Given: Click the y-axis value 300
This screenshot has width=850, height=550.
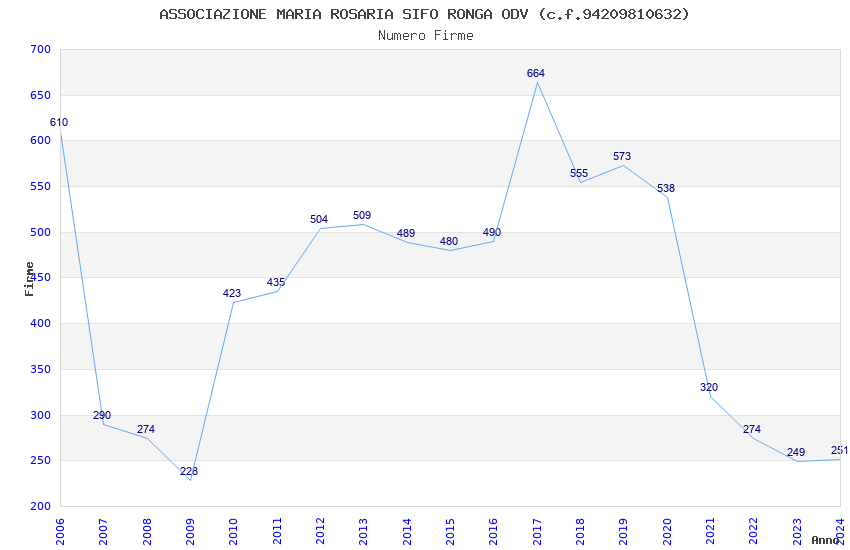Looking at the screenshot, I should 41,416.
